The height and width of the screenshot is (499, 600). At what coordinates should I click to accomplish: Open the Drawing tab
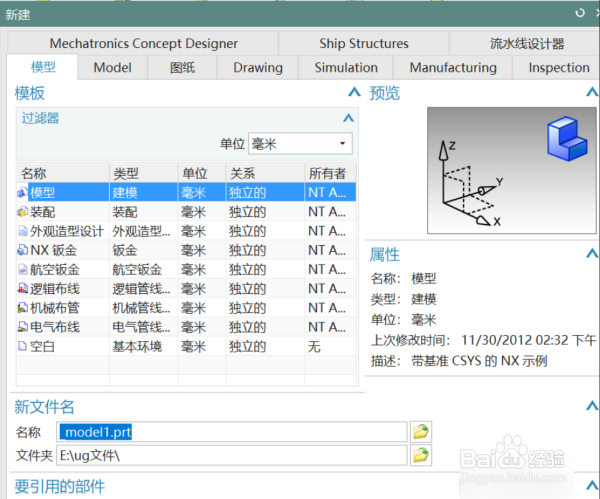(258, 68)
